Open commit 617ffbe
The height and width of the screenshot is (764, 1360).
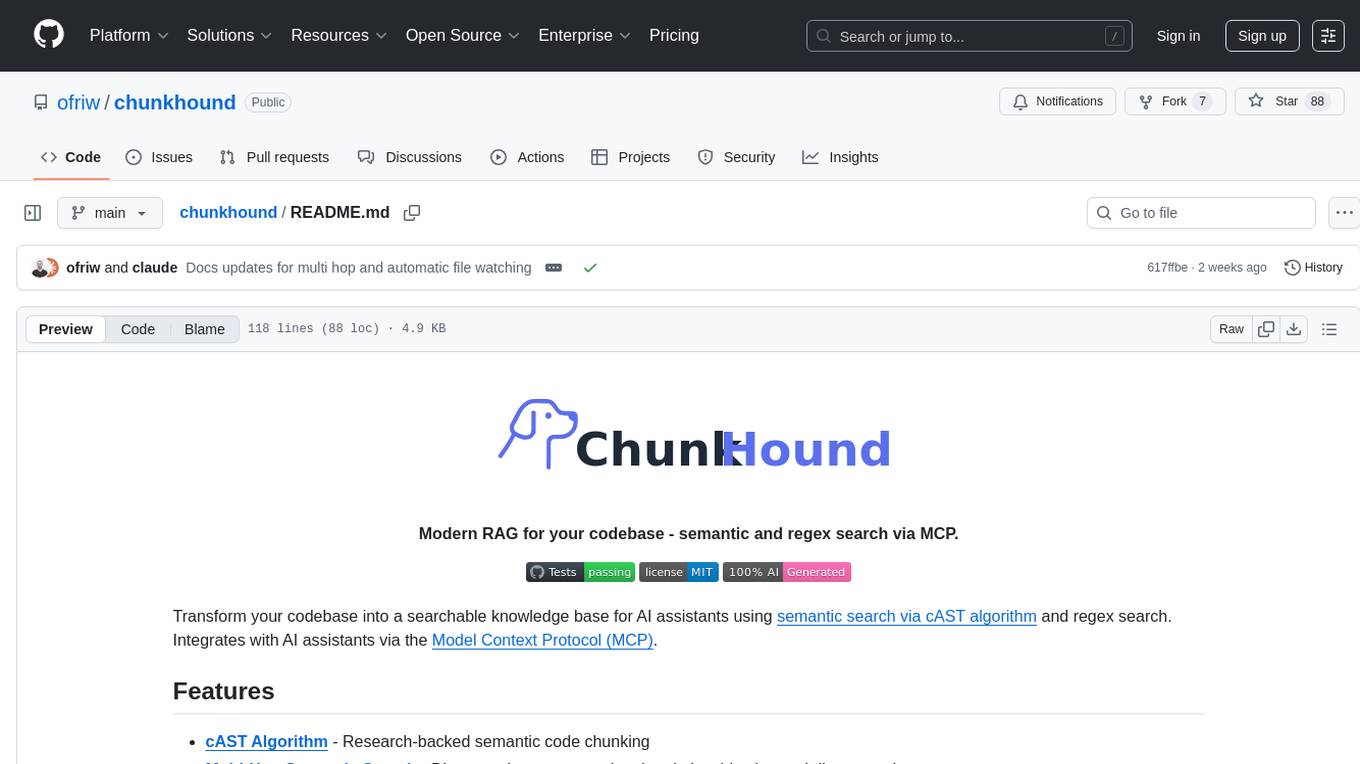pyautogui.click(x=1167, y=268)
